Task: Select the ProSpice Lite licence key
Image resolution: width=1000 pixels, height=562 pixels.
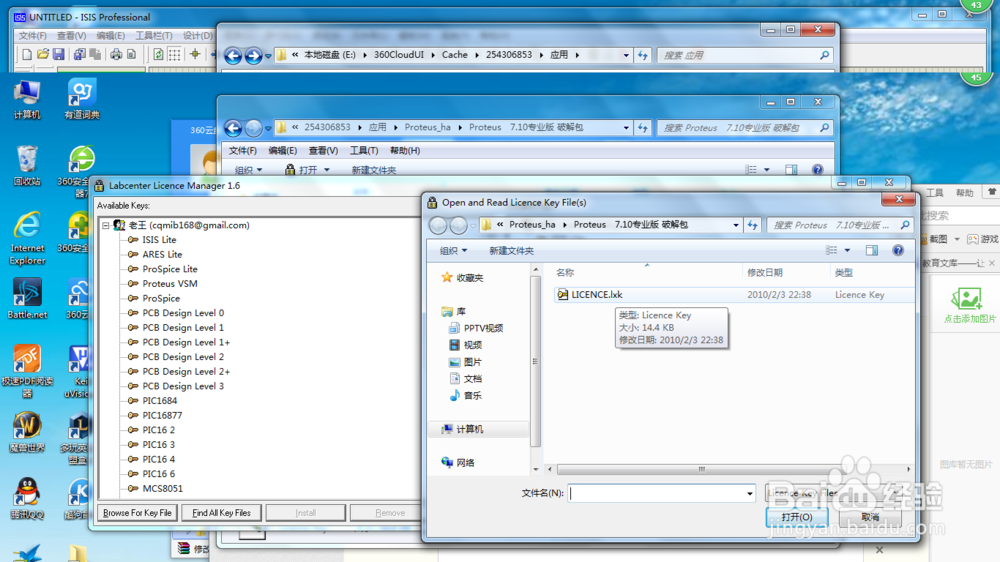Action: (x=170, y=269)
